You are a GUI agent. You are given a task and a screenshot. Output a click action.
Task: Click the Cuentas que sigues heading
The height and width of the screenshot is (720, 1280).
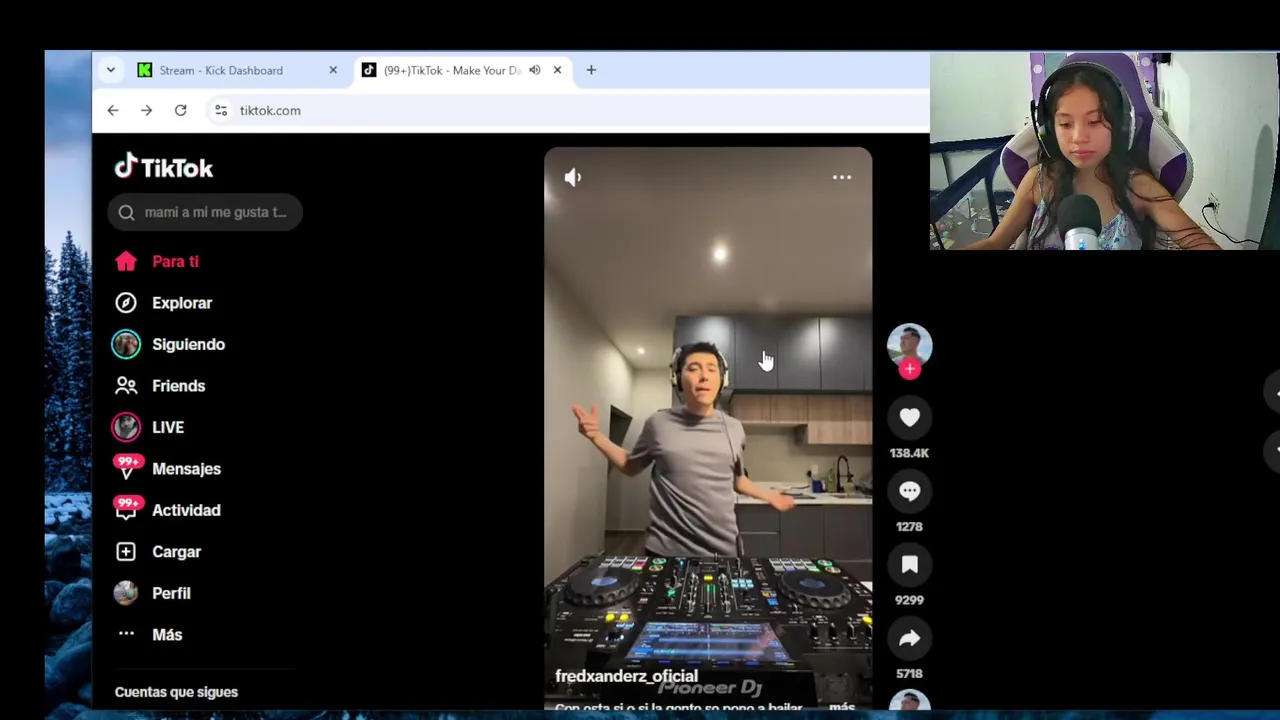tap(176, 692)
